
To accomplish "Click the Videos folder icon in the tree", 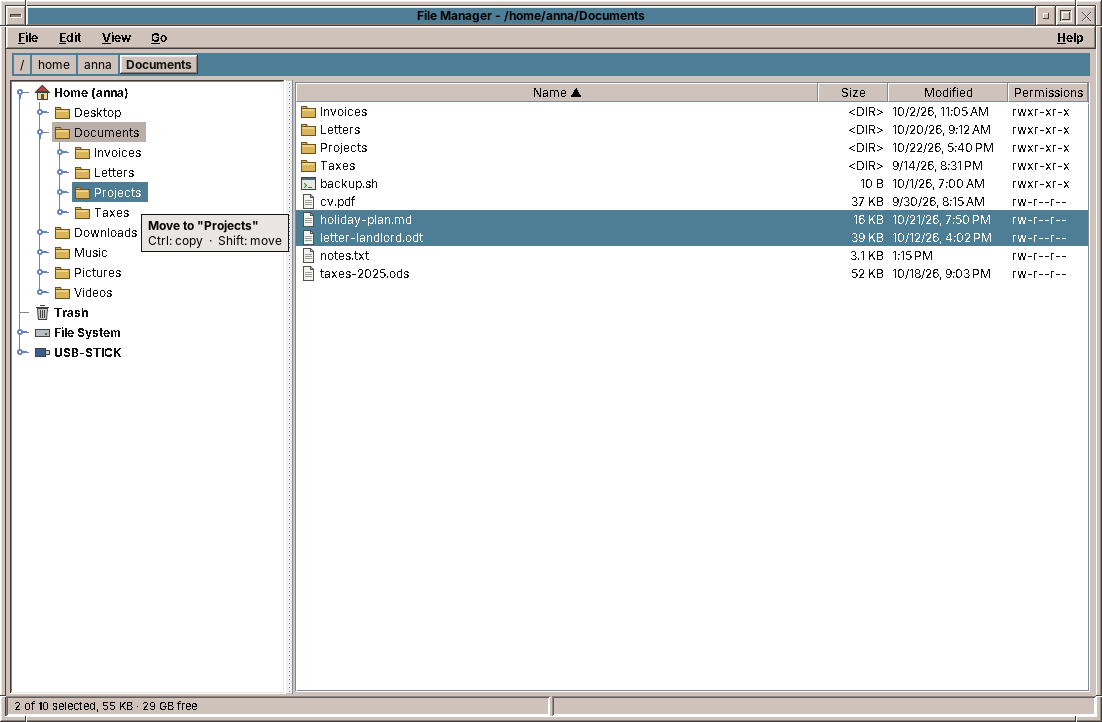I will [63, 293].
